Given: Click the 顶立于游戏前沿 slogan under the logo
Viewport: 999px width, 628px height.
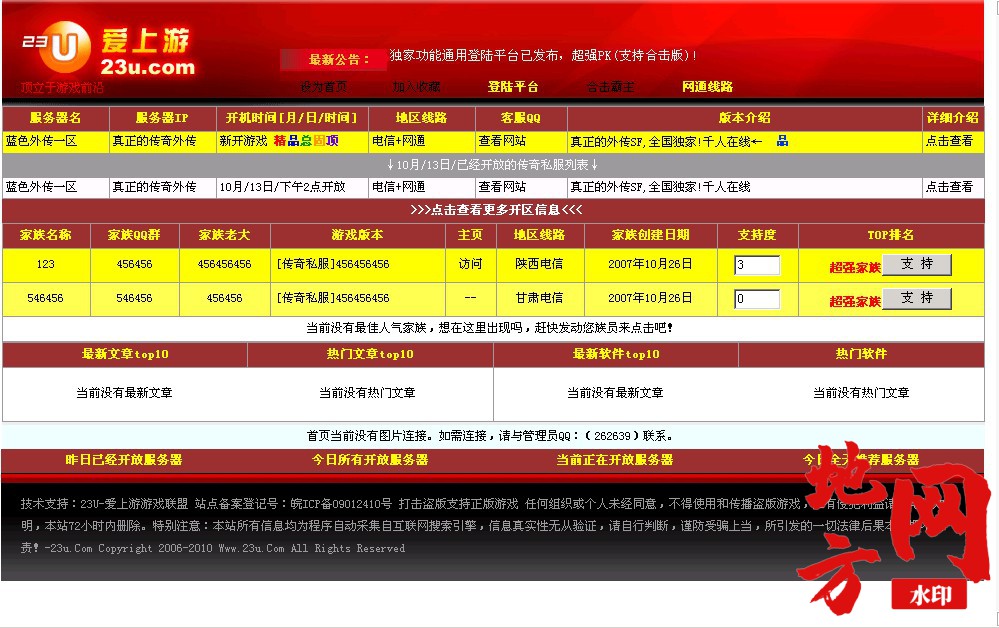Looking at the screenshot, I should 62,87.
